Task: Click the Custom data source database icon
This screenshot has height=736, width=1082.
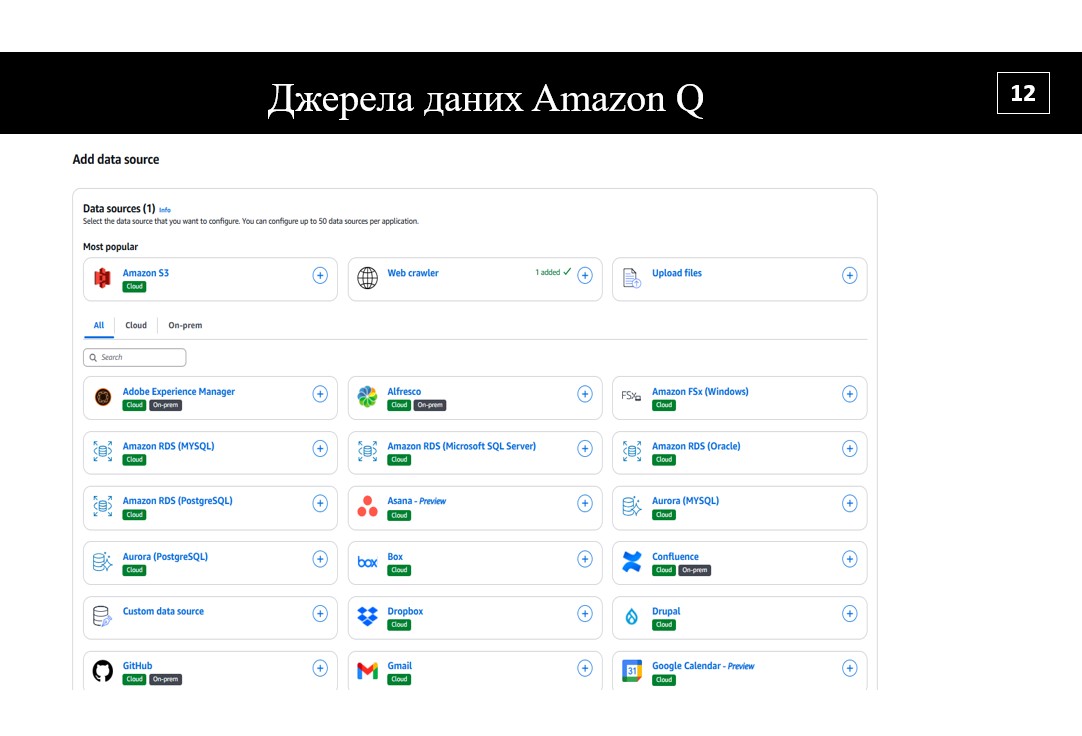Action: pyautogui.click(x=102, y=616)
